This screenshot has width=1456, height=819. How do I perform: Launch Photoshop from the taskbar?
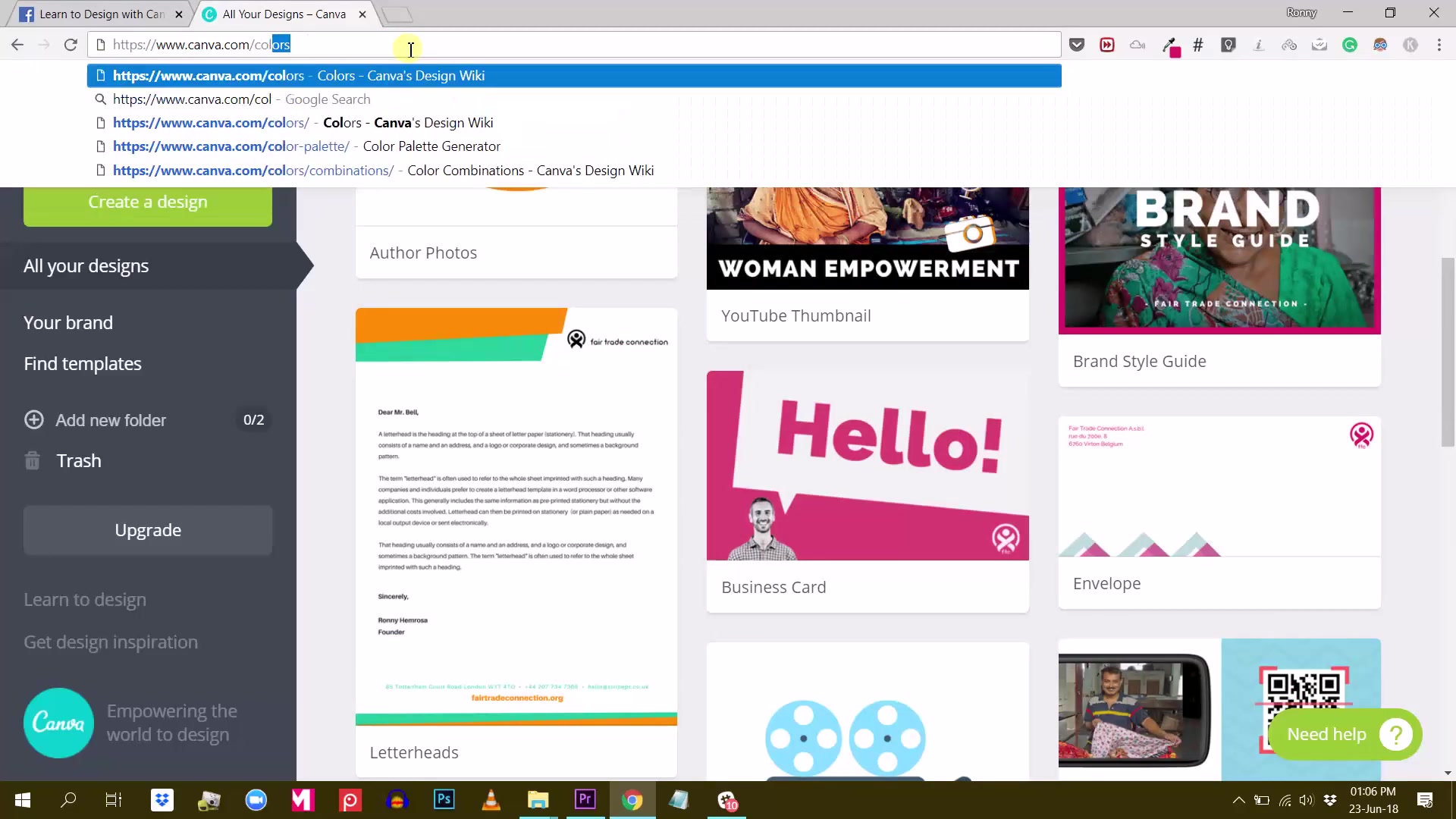444,800
